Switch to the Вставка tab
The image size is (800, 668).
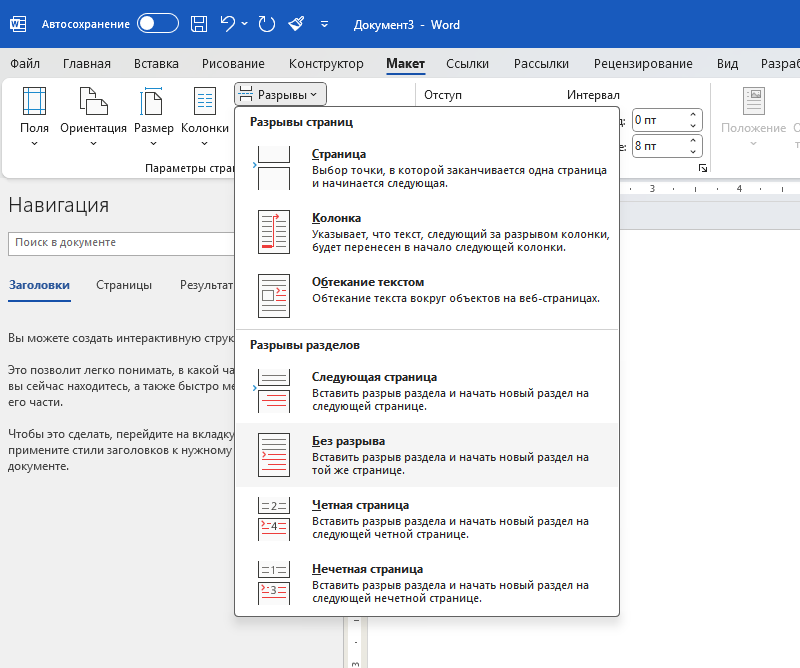point(156,63)
